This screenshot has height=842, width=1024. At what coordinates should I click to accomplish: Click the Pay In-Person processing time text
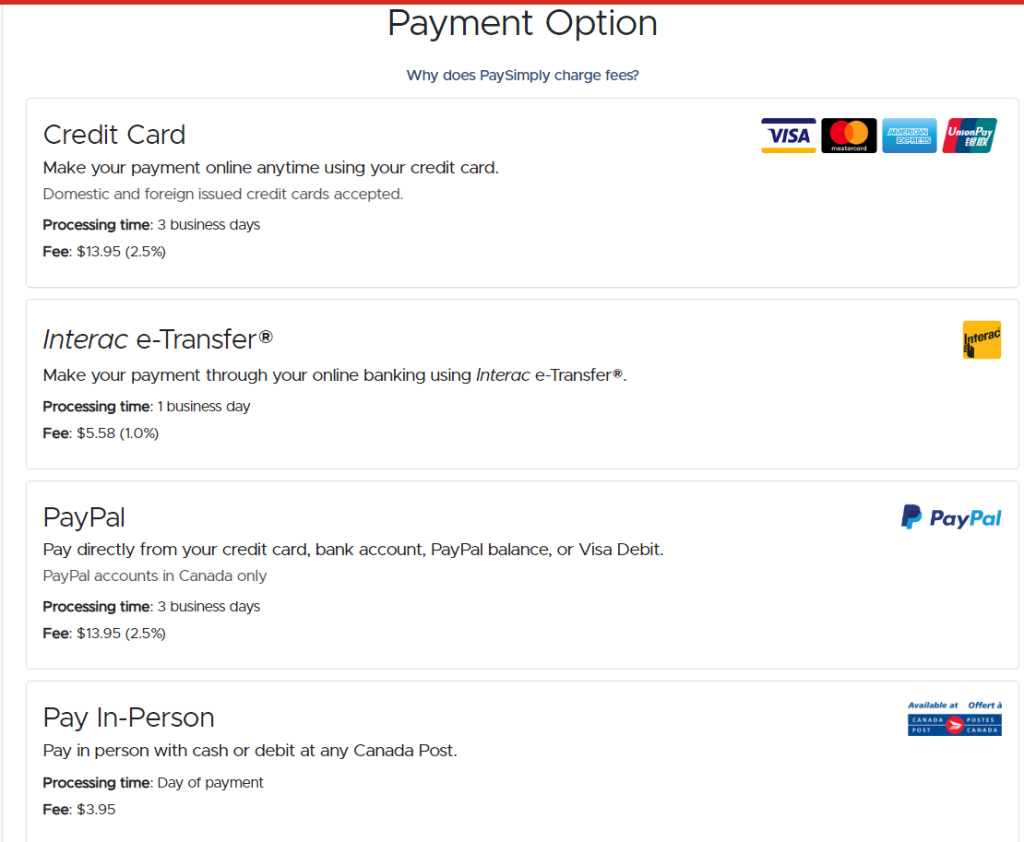coord(153,782)
